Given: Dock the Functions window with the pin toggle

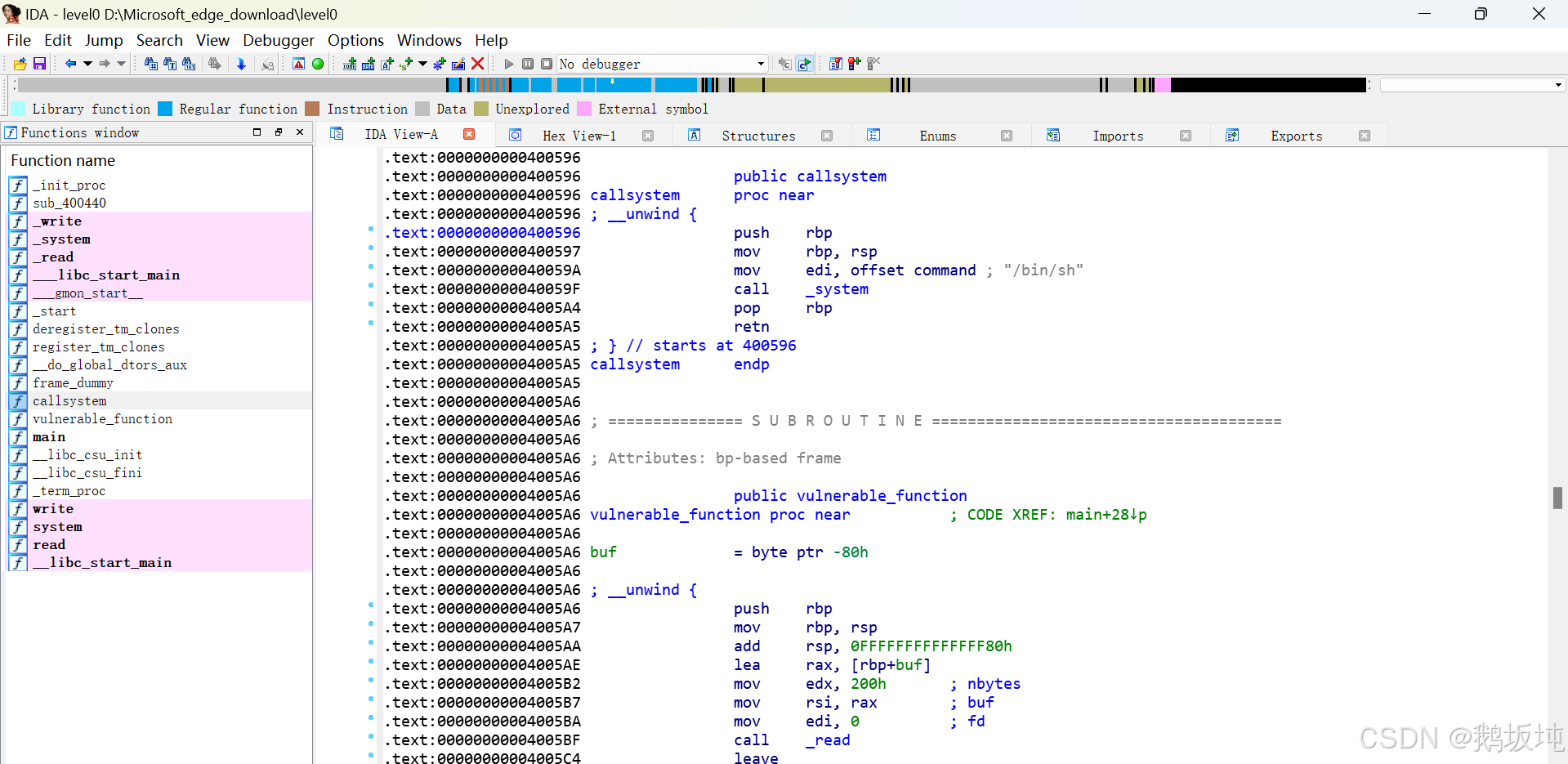Looking at the screenshot, I should [x=278, y=132].
